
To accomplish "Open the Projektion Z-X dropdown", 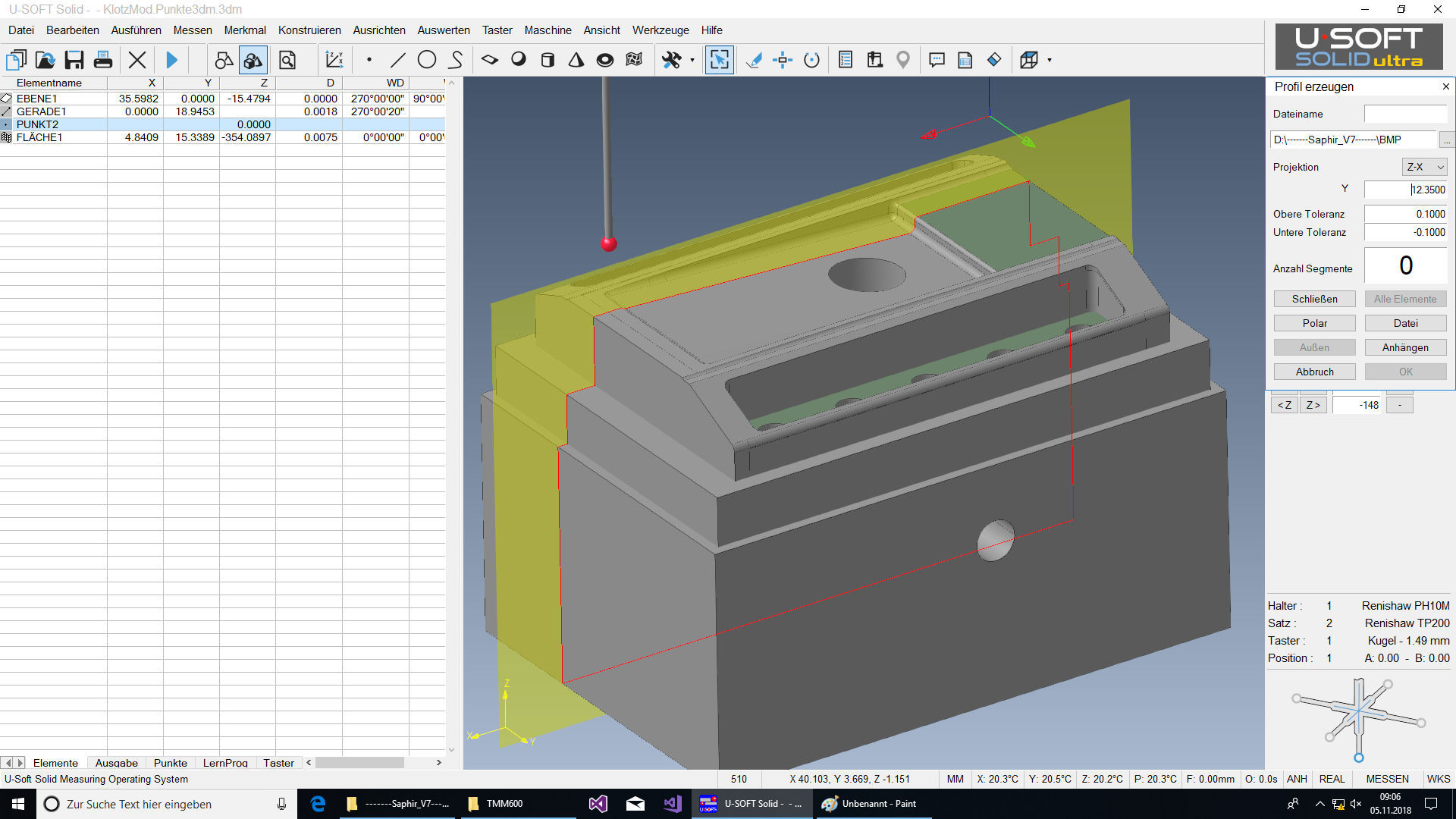I will [x=1424, y=166].
